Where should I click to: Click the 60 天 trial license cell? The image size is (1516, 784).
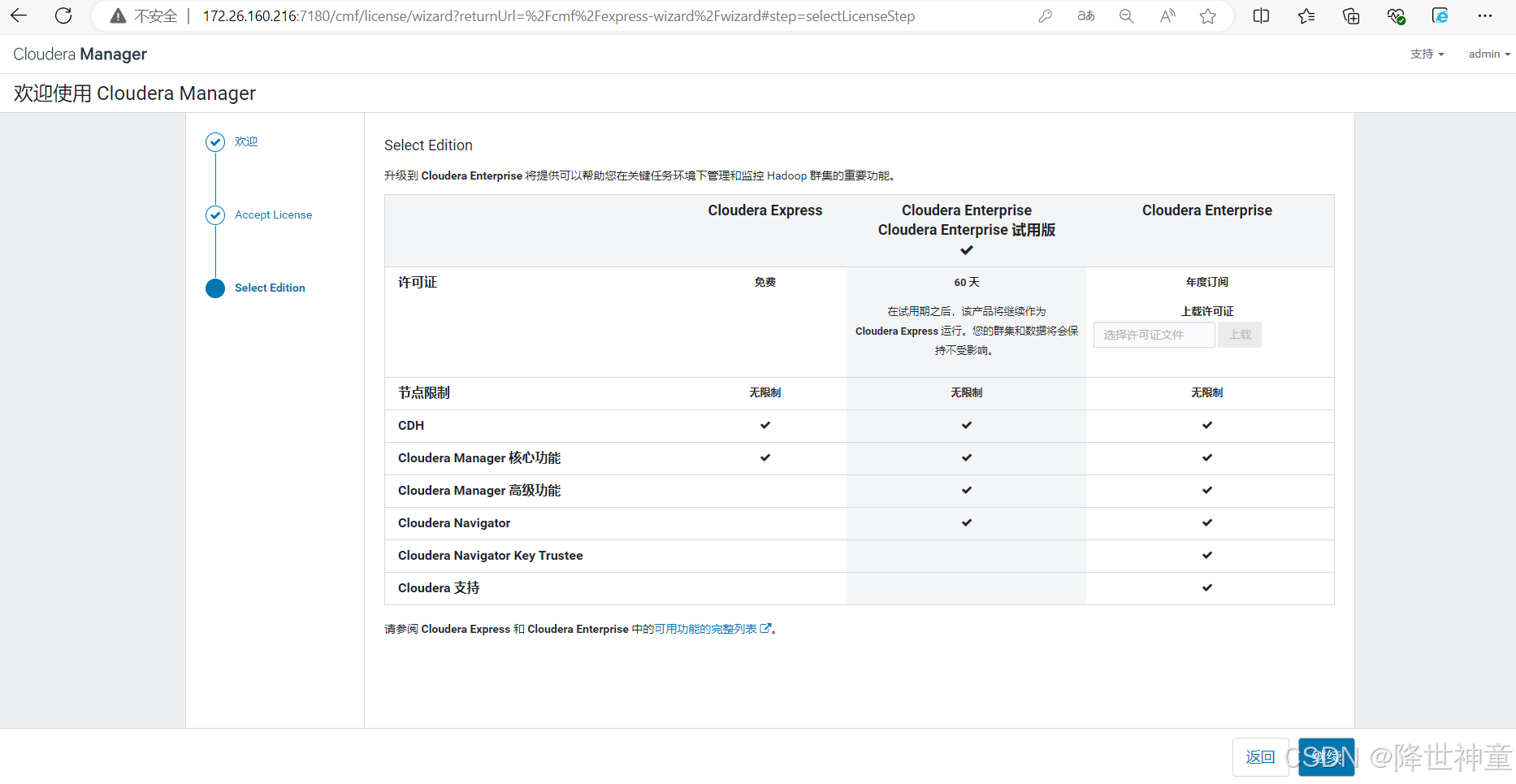pos(967,282)
